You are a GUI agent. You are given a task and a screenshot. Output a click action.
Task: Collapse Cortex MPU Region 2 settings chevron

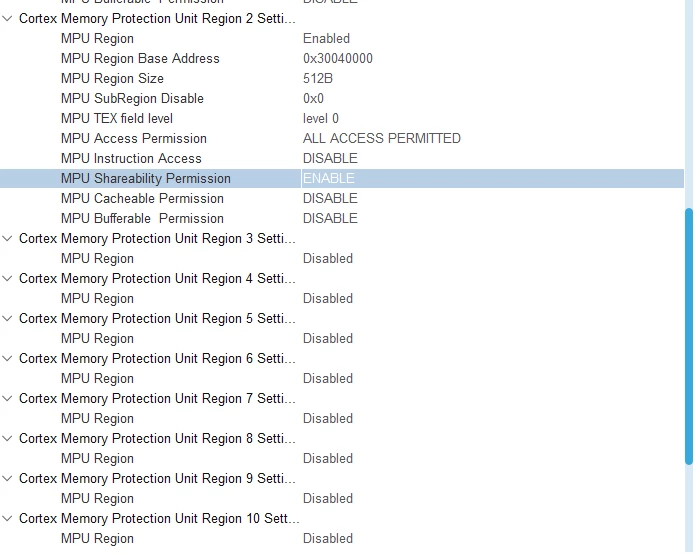(x=7, y=19)
